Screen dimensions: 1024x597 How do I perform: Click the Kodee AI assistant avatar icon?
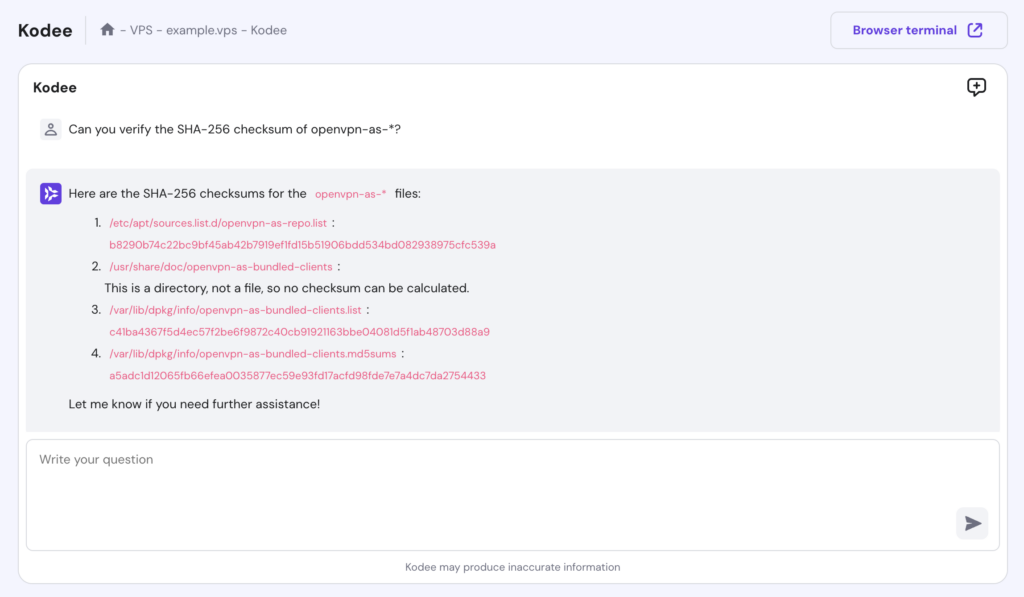pos(50,192)
